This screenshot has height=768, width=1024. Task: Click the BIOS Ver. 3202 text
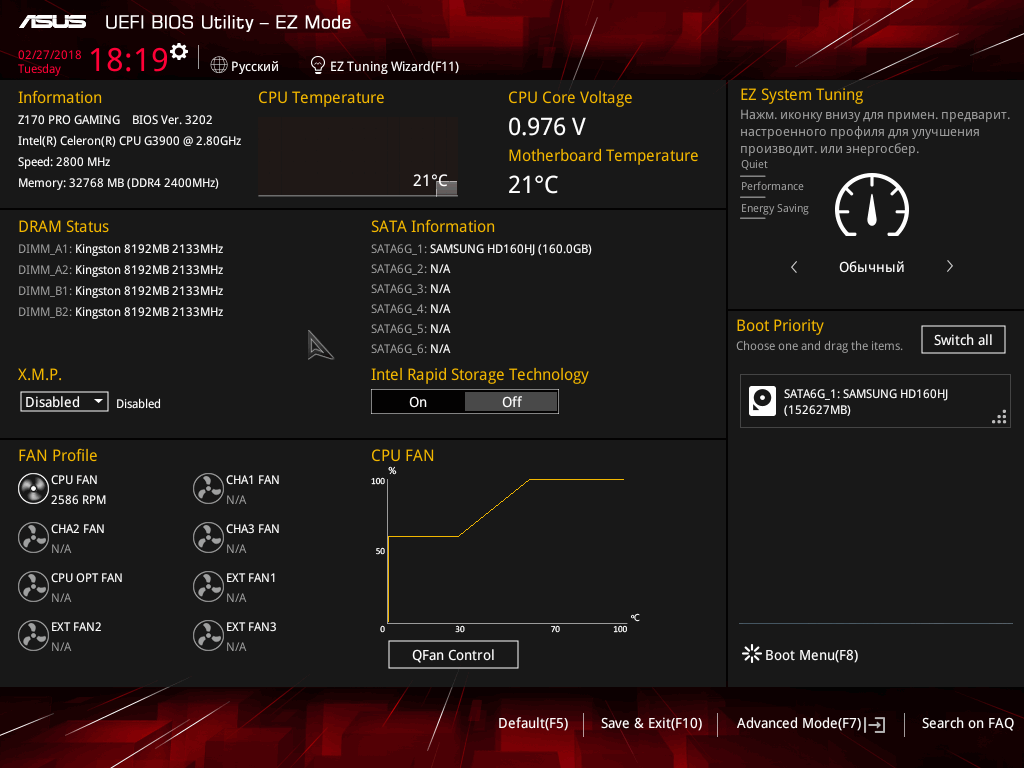pyautogui.click(x=172, y=120)
